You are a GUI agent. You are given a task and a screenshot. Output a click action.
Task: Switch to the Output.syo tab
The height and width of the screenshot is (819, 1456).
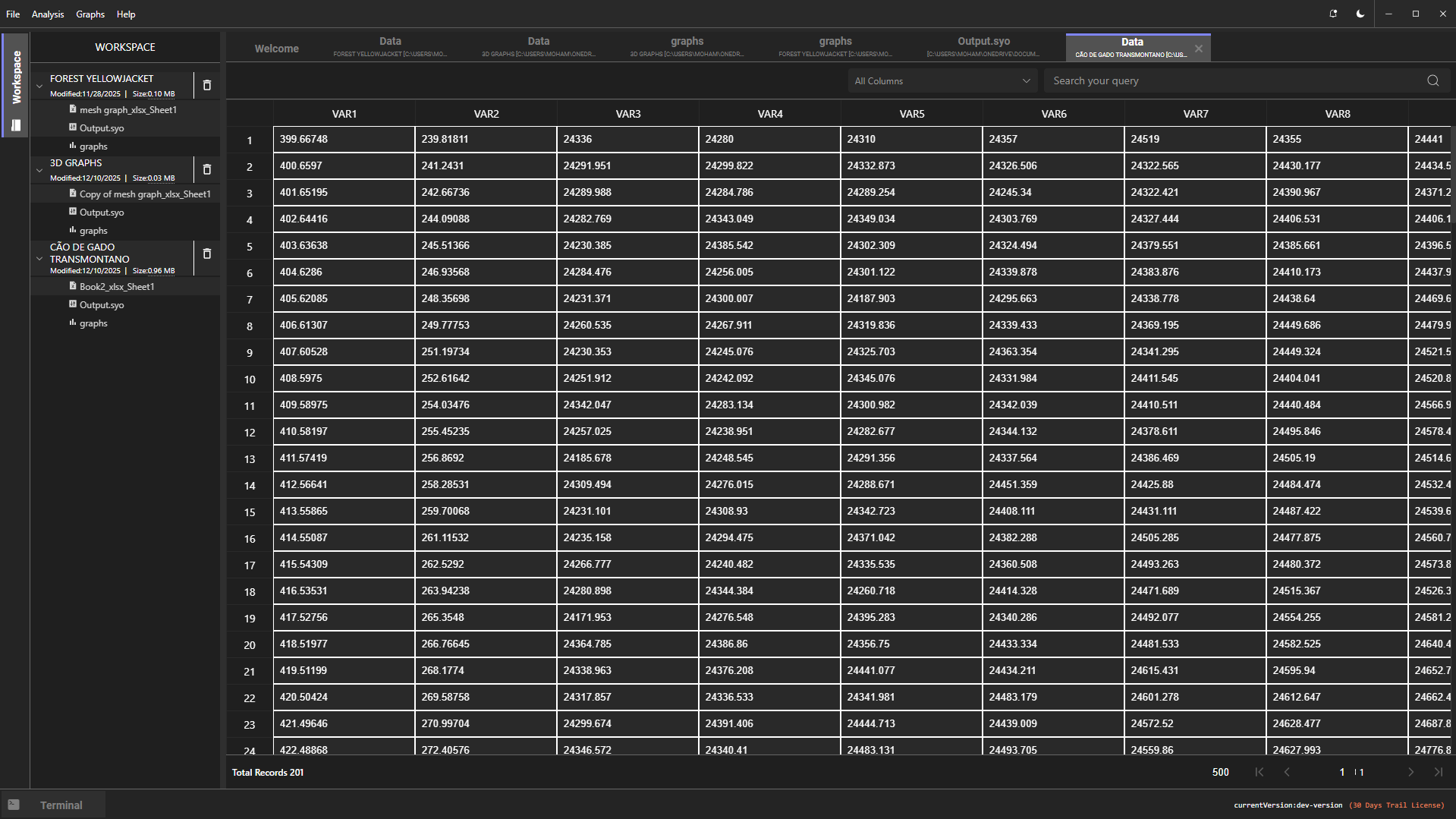[983, 46]
